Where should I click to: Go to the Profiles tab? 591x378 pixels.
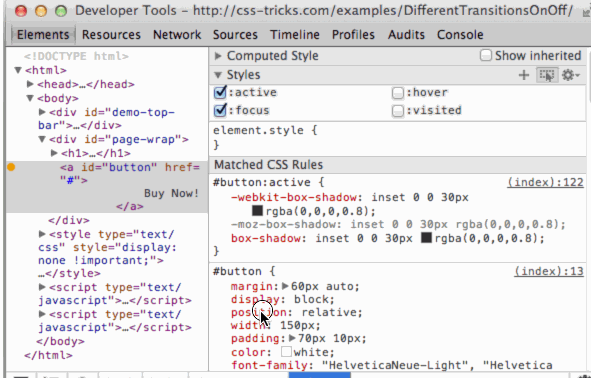353,35
